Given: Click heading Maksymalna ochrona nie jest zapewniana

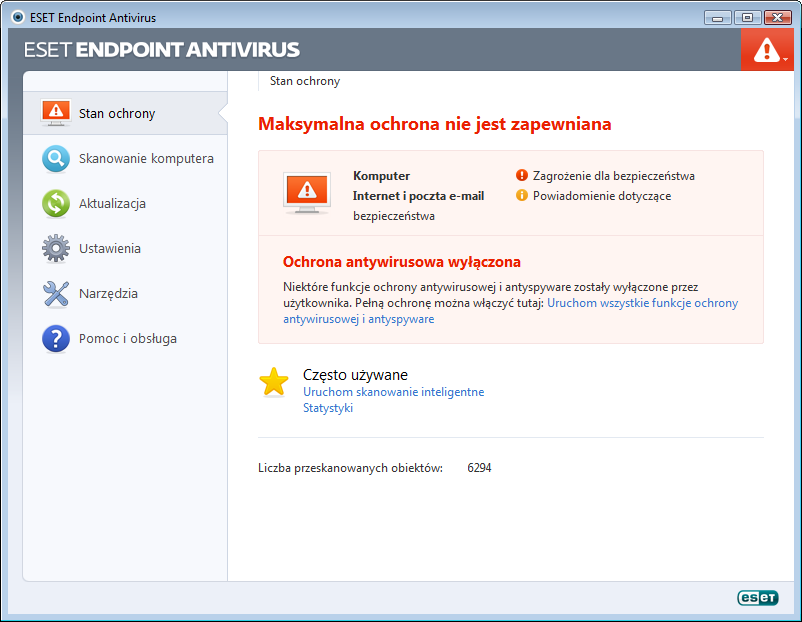Looking at the screenshot, I should click(x=435, y=124).
